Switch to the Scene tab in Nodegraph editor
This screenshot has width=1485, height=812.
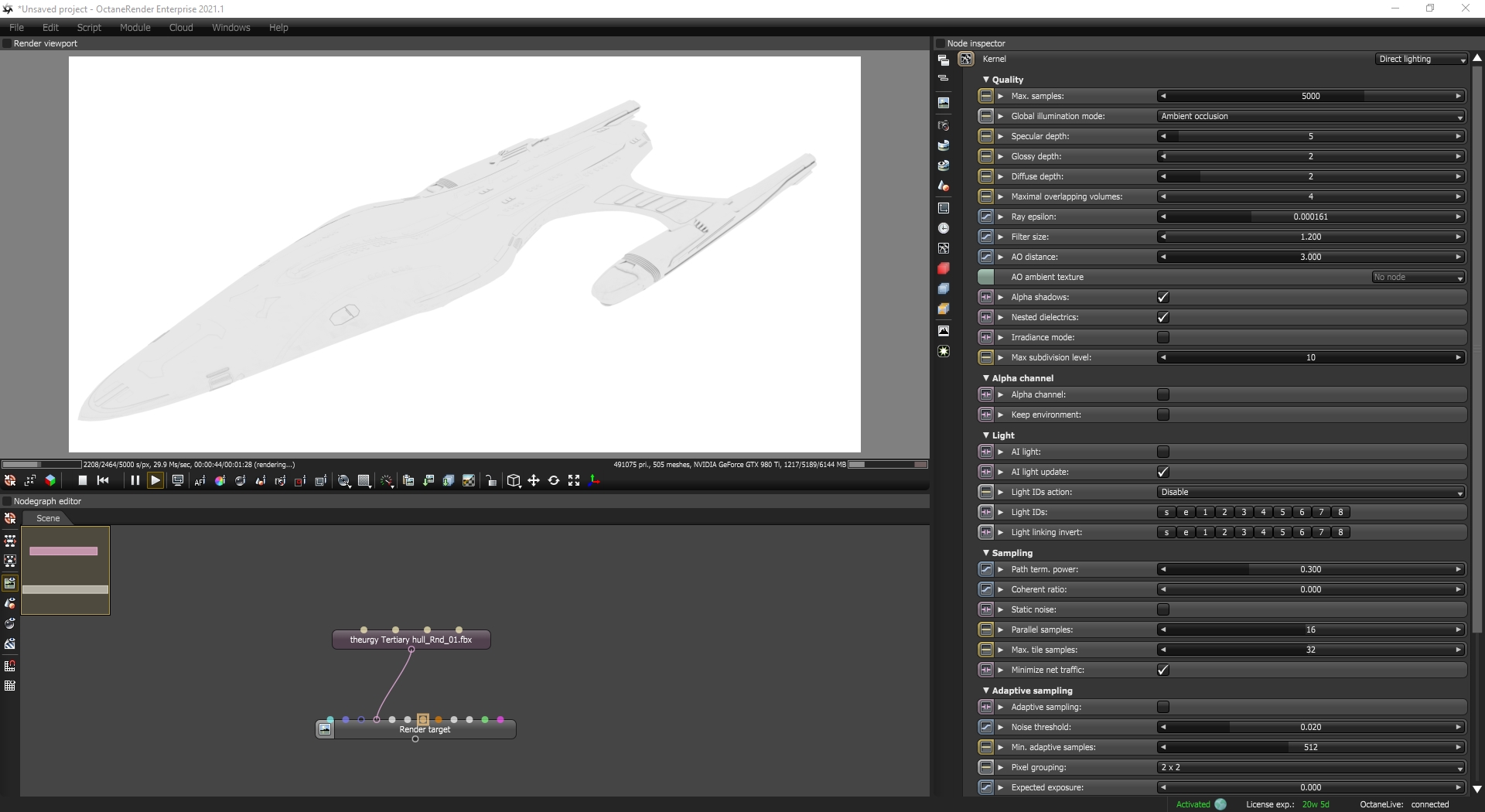[x=48, y=518]
